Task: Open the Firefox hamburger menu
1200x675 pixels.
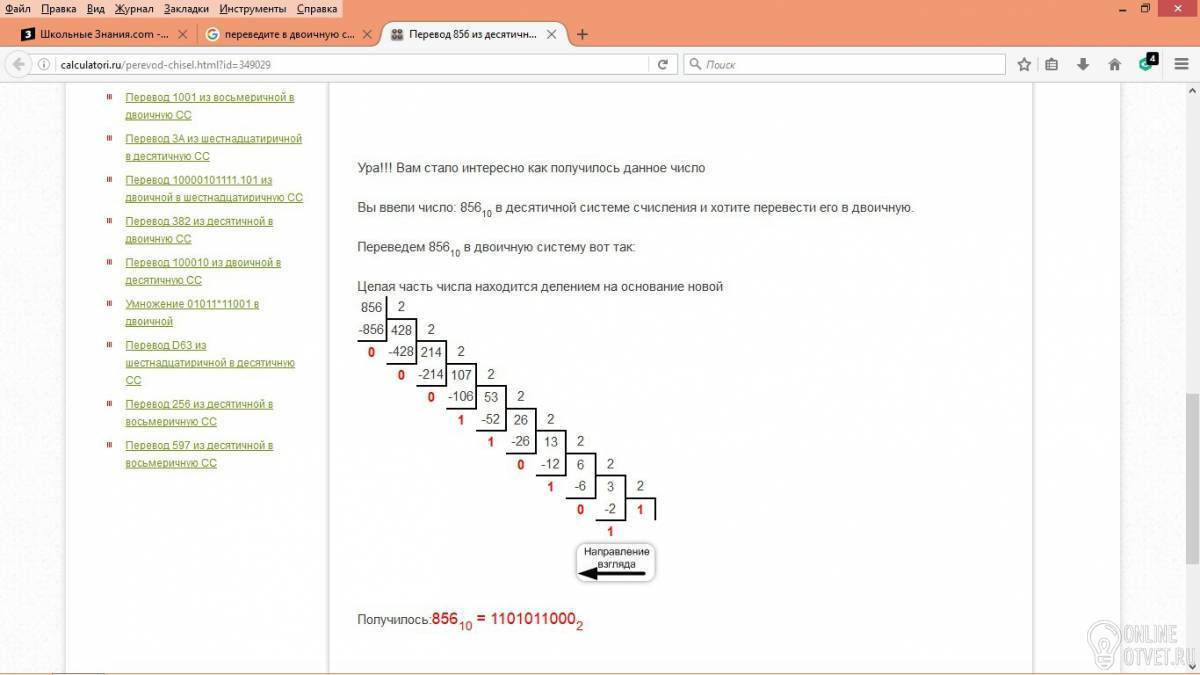Action: pos(1183,64)
